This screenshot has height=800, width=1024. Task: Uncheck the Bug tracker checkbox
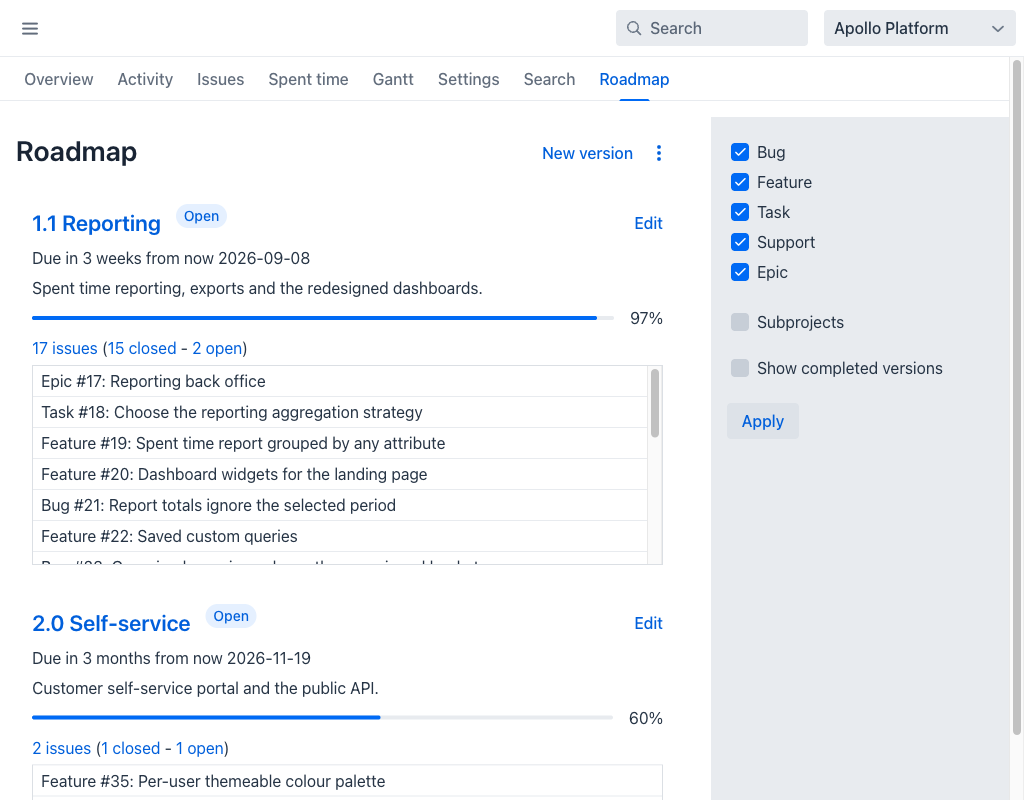pos(740,152)
